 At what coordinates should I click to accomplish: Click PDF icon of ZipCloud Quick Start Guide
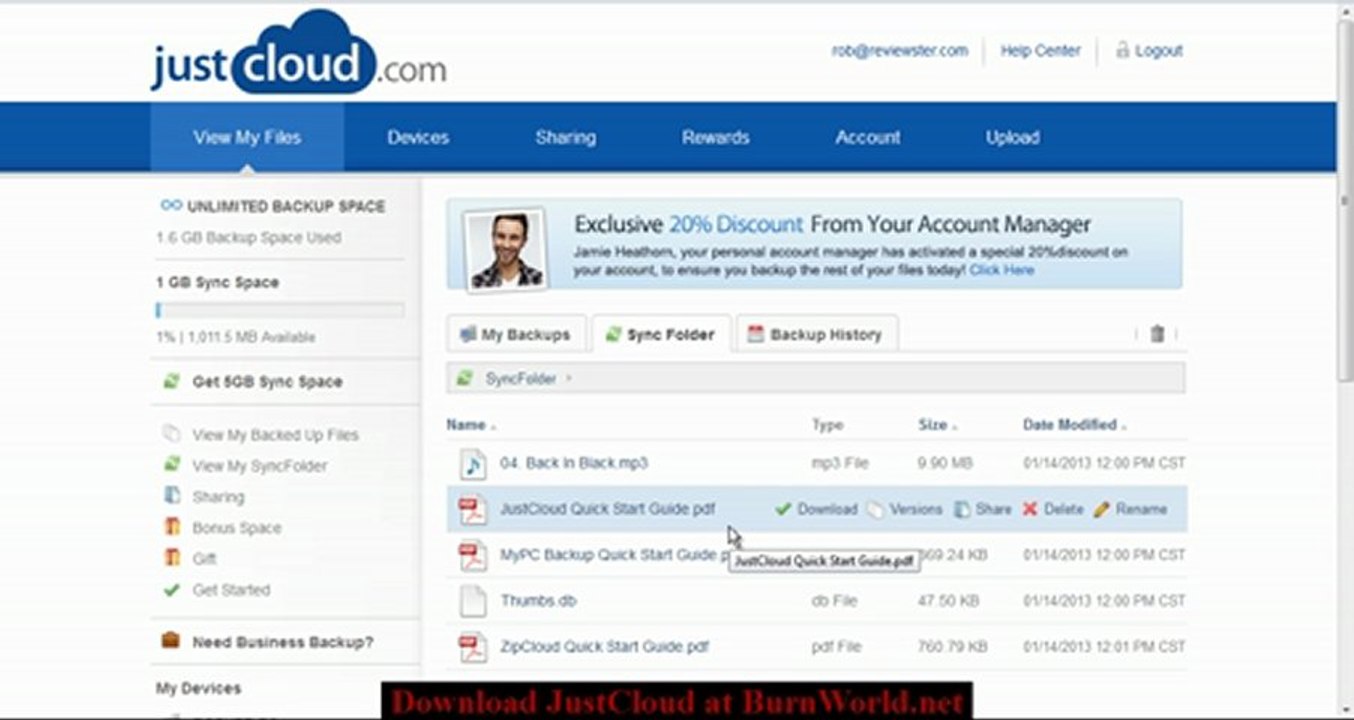pos(472,647)
